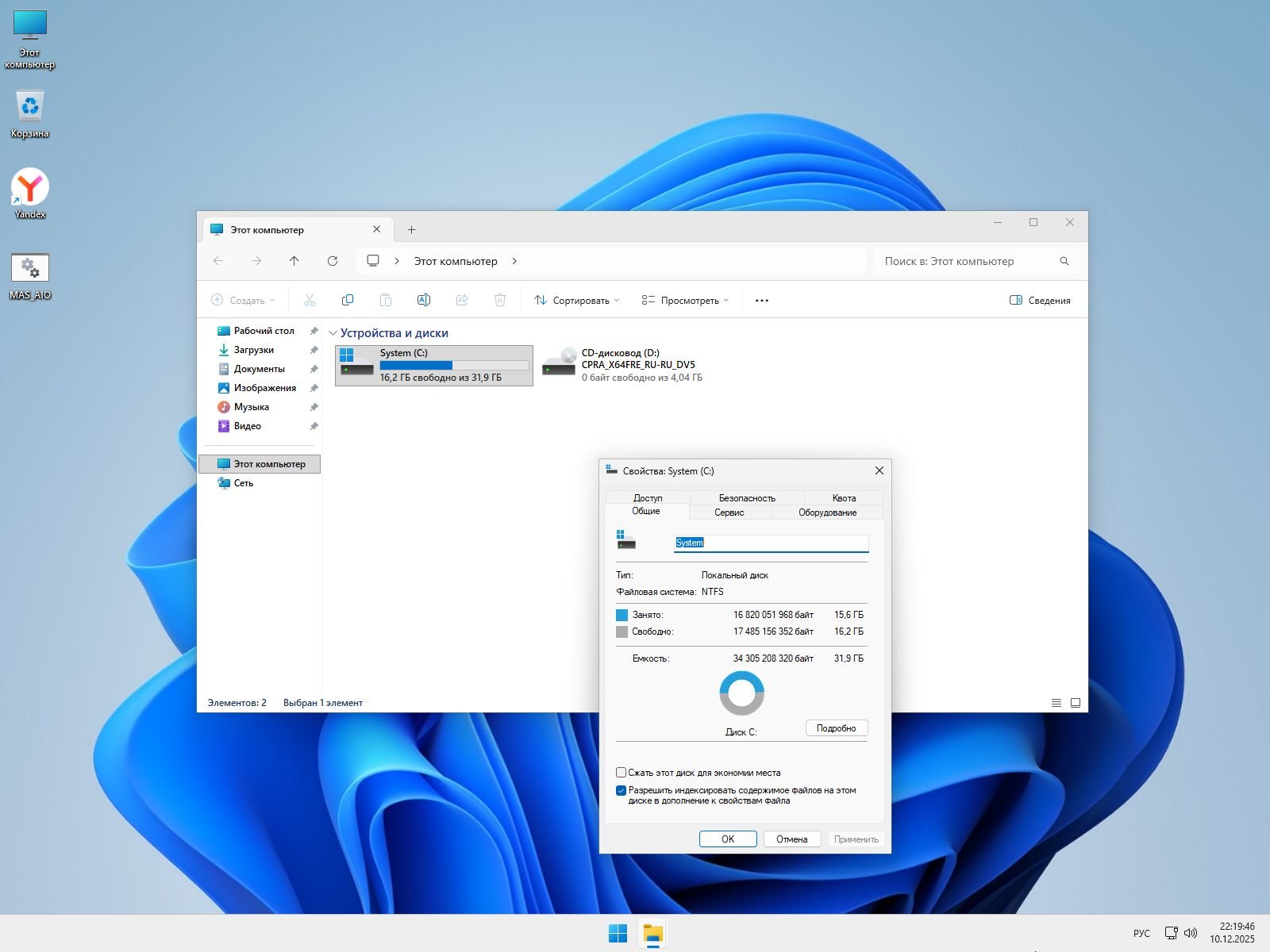Switch to large thumbnails view icon in status bar
Viewport: 1270px width, 952px height.
pyautogui.click(x=1076, y=703)
